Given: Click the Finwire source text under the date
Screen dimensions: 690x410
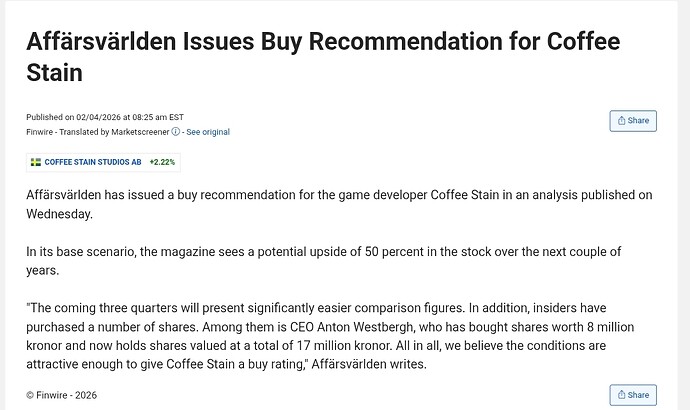Looking at the screenshot, I should click(40, 132).
